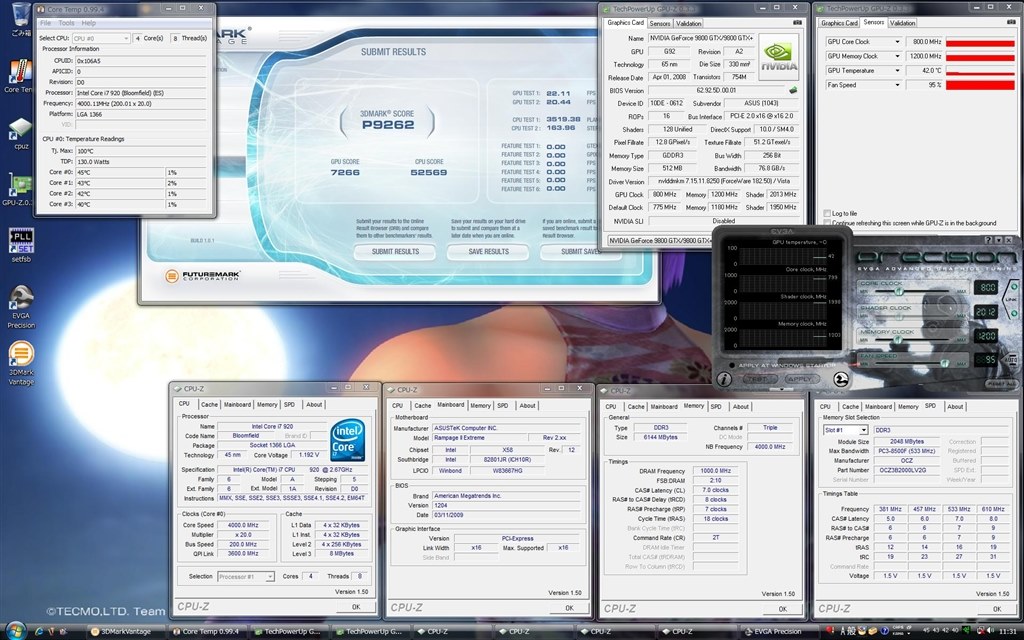Screen dimensions: 1024x640
Task: Click Save Results button in 3DMark Vantage
Action: click(x=488, y=251)
